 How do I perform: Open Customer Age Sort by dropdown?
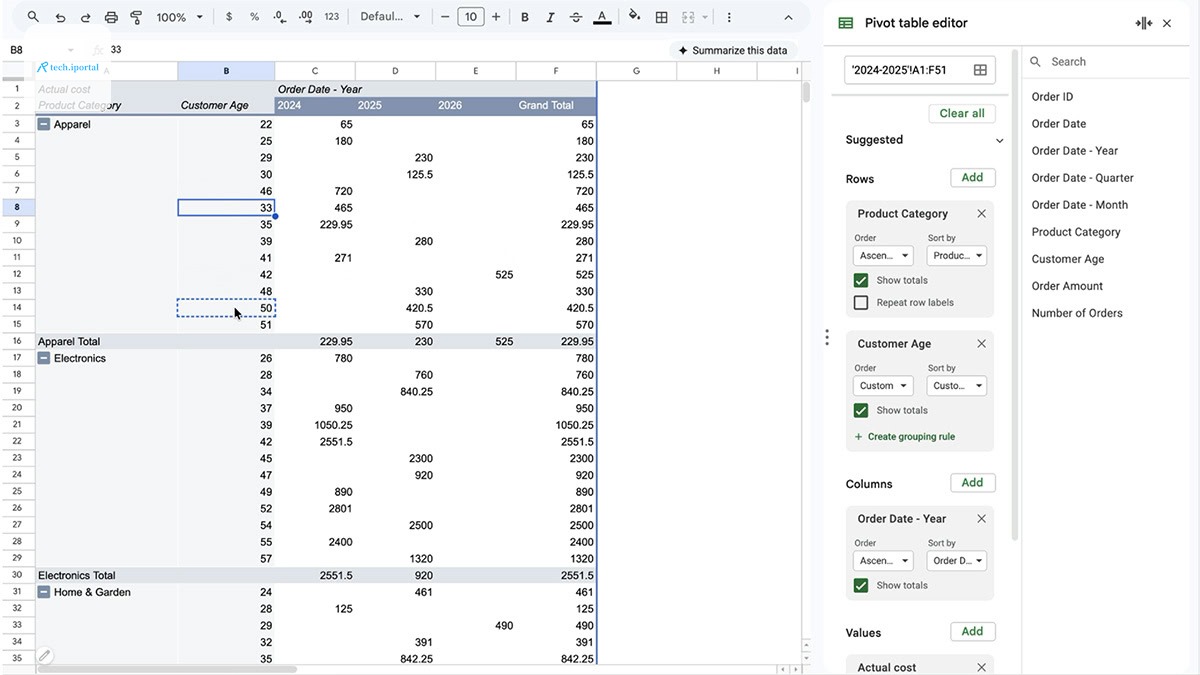[957, 385]
